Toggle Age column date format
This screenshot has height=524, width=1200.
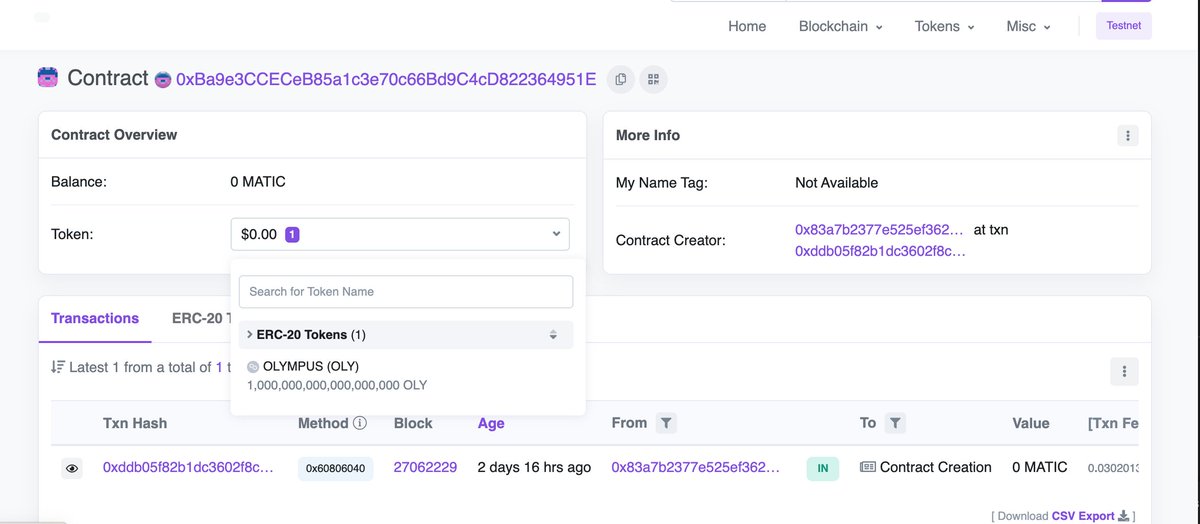(x=491, y=423)
